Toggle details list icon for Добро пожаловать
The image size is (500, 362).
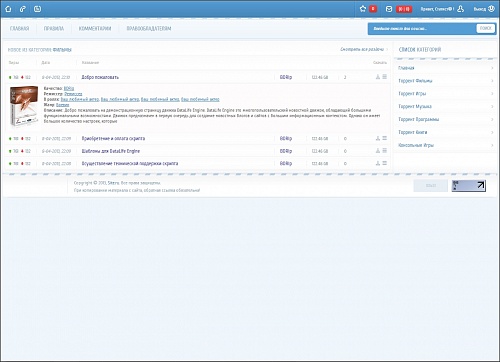point(384,77)
